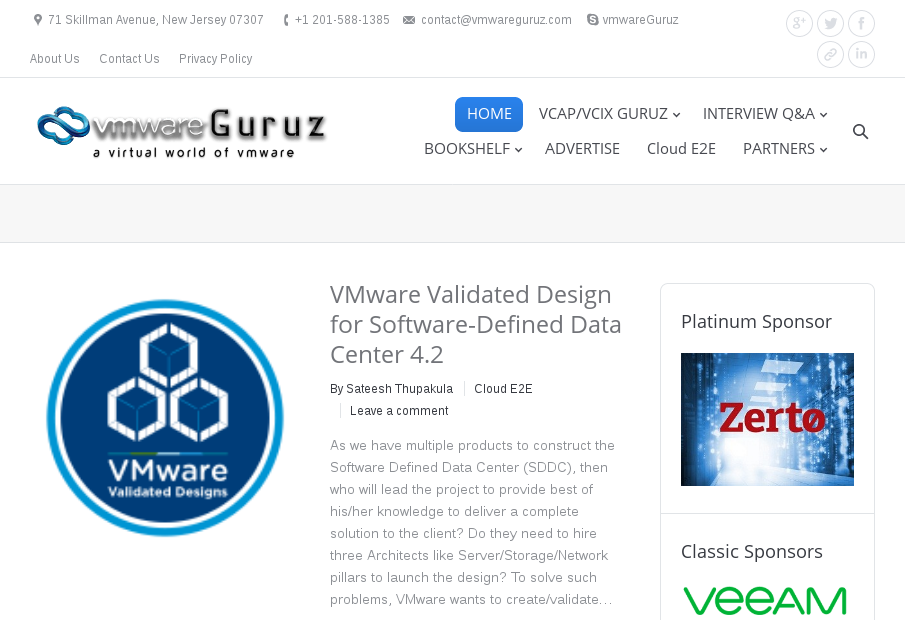Click the Classic Sponsors heading
The image size is (905, 620).
[751, 552]
